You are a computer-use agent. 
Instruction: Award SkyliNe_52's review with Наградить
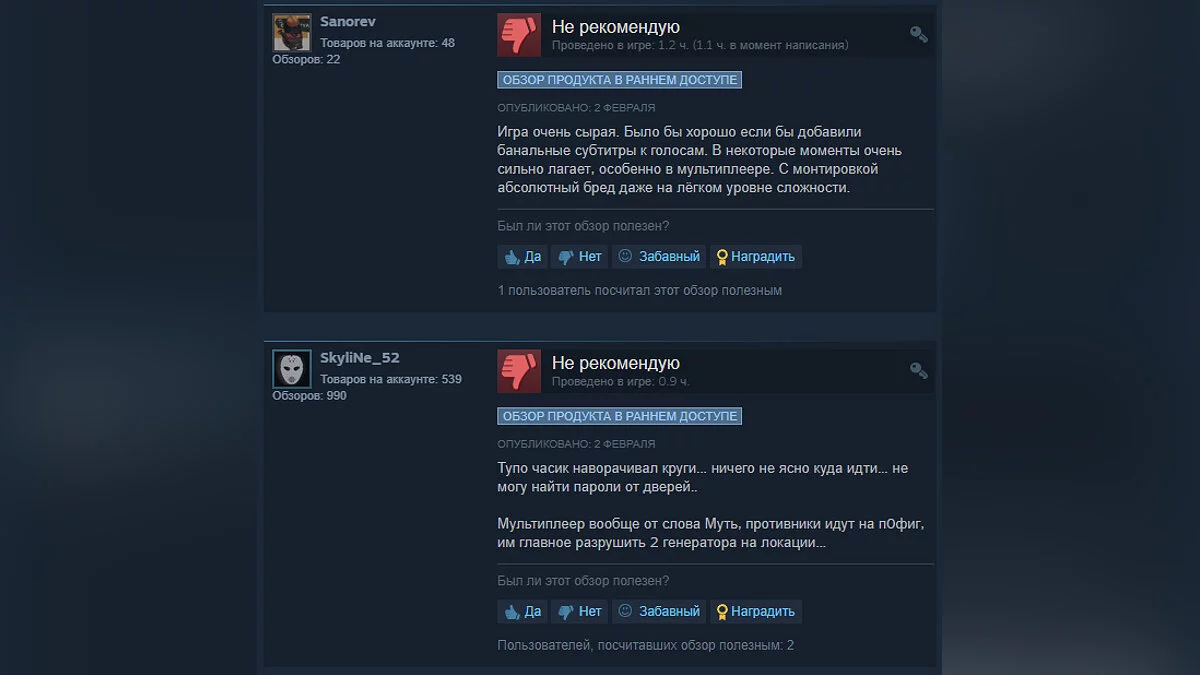756,611
